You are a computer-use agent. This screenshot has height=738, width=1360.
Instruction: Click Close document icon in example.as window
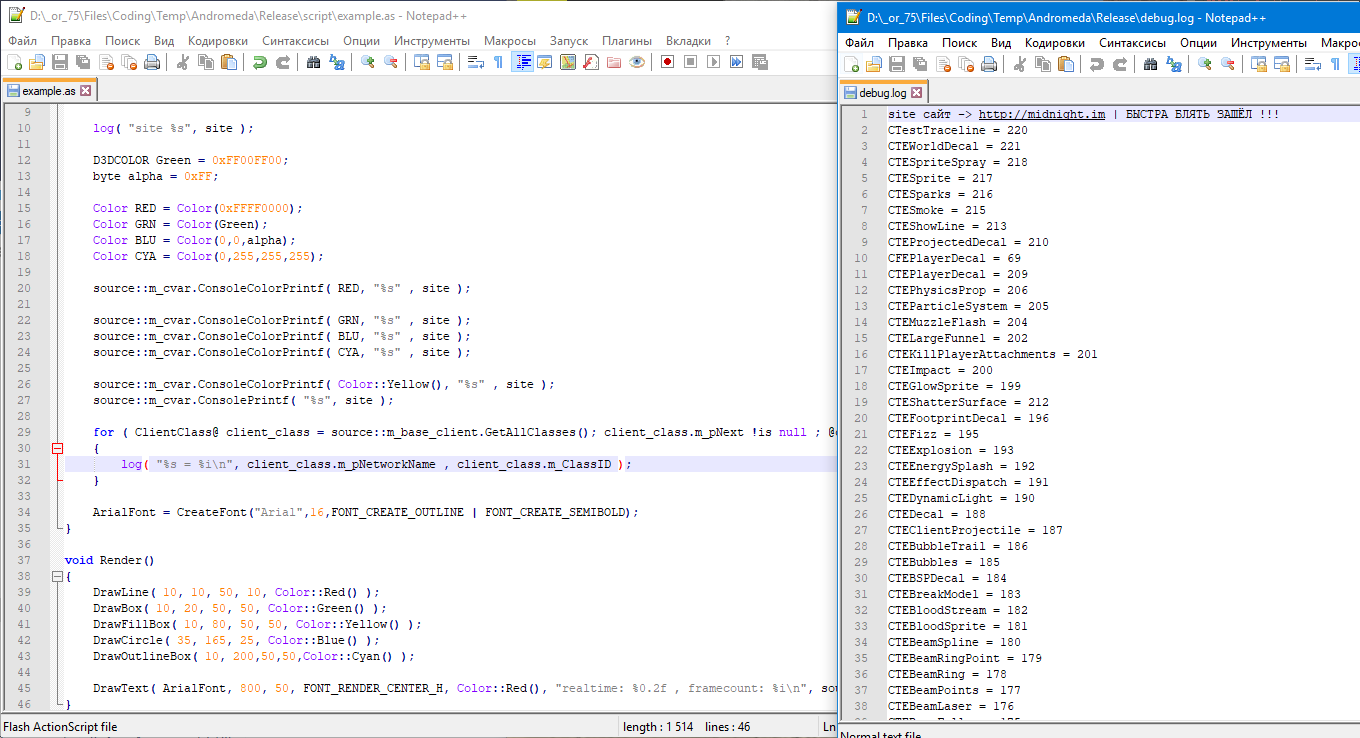(x=106, y=62)
